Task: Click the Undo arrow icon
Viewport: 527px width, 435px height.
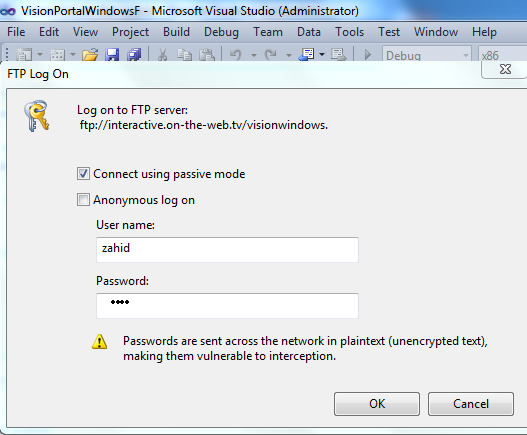Action: 236,54
